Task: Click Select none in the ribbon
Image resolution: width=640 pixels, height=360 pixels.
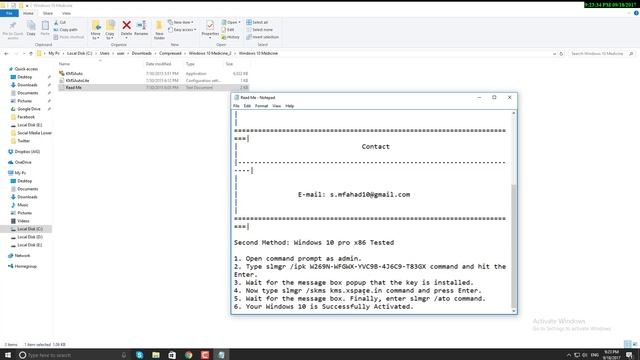Action: click(259, 30)
